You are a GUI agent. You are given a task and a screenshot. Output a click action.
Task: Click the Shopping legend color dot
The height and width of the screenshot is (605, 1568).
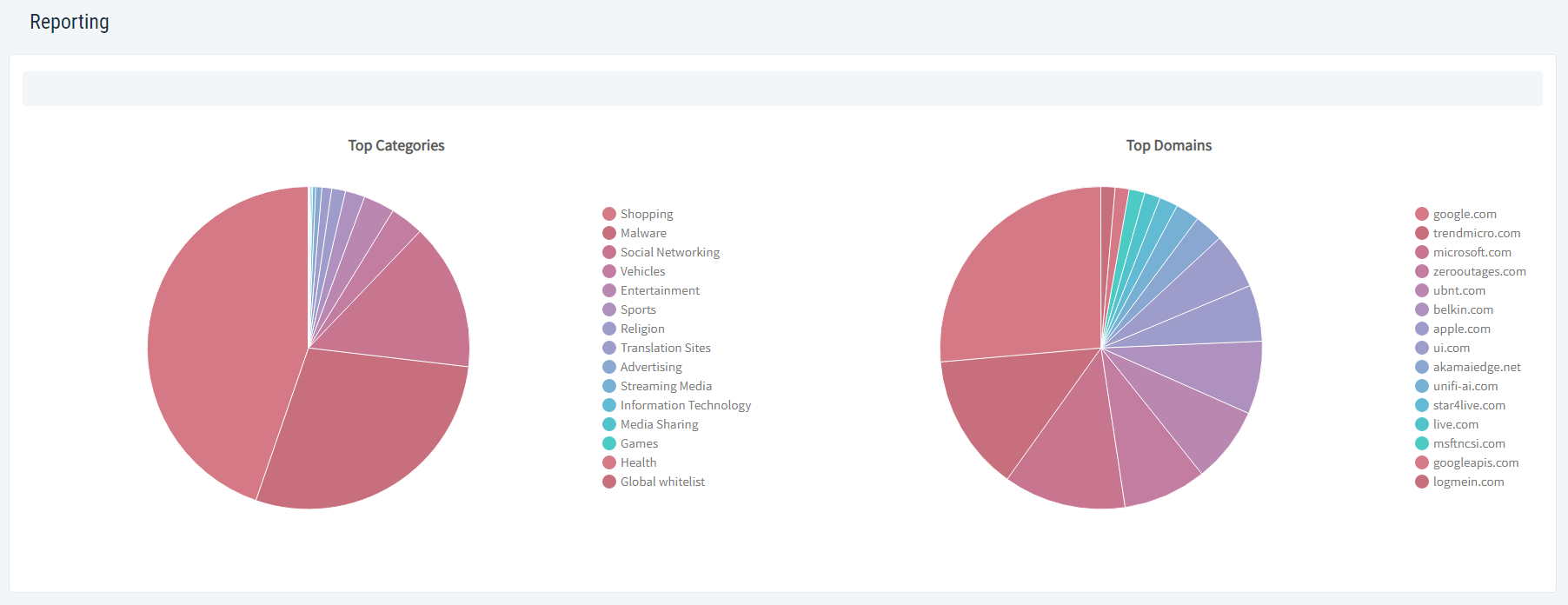click(609, 214)
